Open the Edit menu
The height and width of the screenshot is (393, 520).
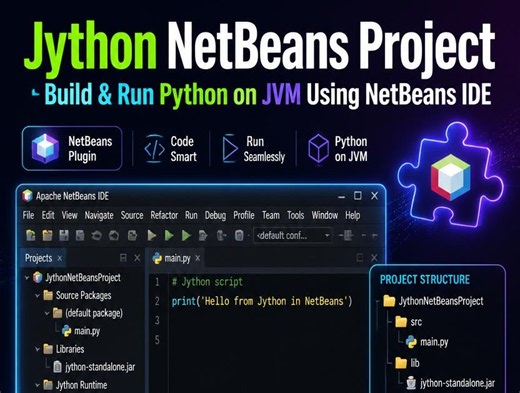[48, 215]
